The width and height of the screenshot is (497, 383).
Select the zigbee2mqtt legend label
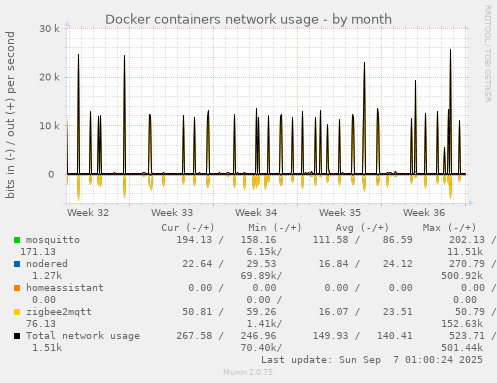point(59,312)
